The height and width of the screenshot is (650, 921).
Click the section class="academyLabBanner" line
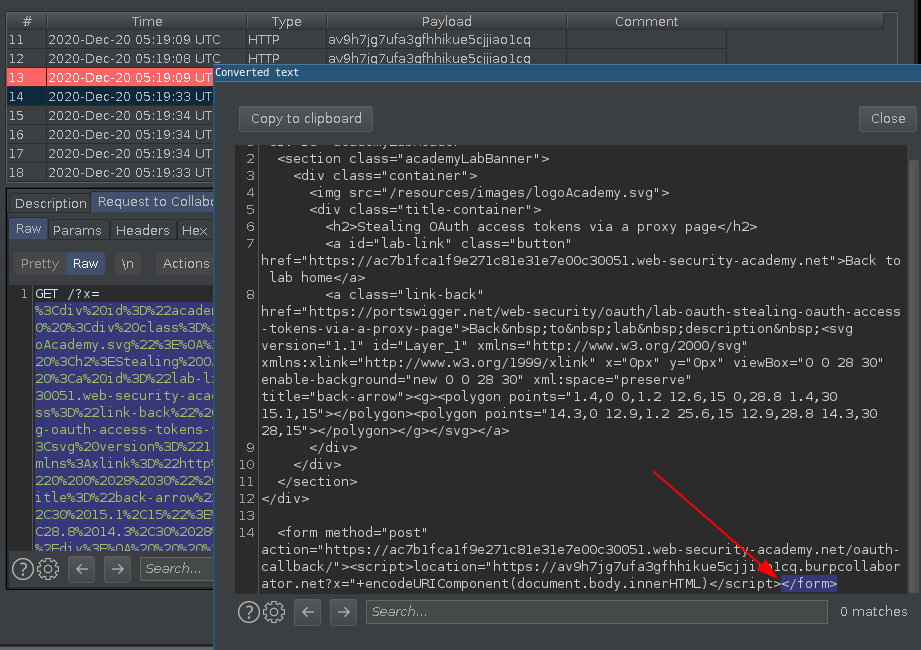(413, 159)
